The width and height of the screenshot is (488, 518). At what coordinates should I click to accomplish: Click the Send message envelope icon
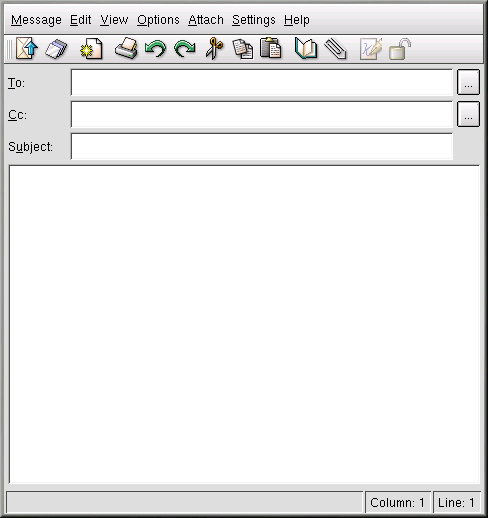click(x=27, y=49)
